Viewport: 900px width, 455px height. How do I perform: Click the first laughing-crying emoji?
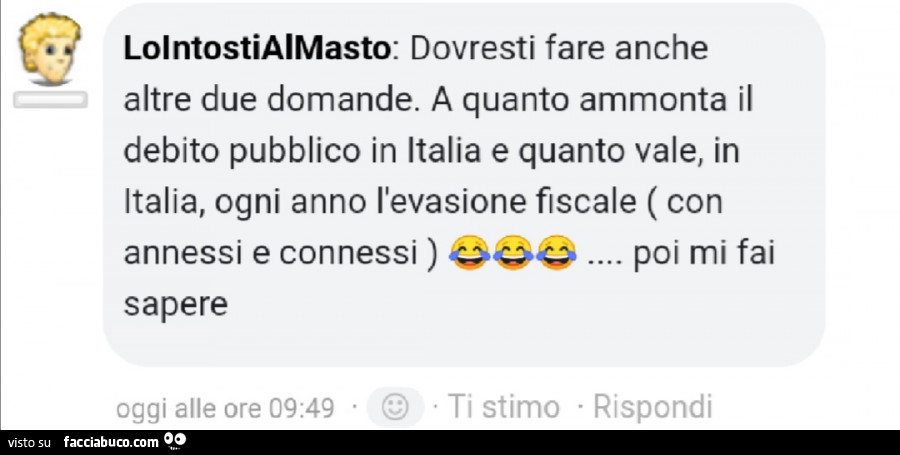469,252
